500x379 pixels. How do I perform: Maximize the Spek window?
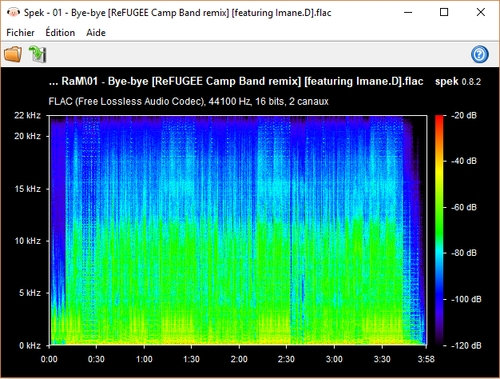[444, 13]
